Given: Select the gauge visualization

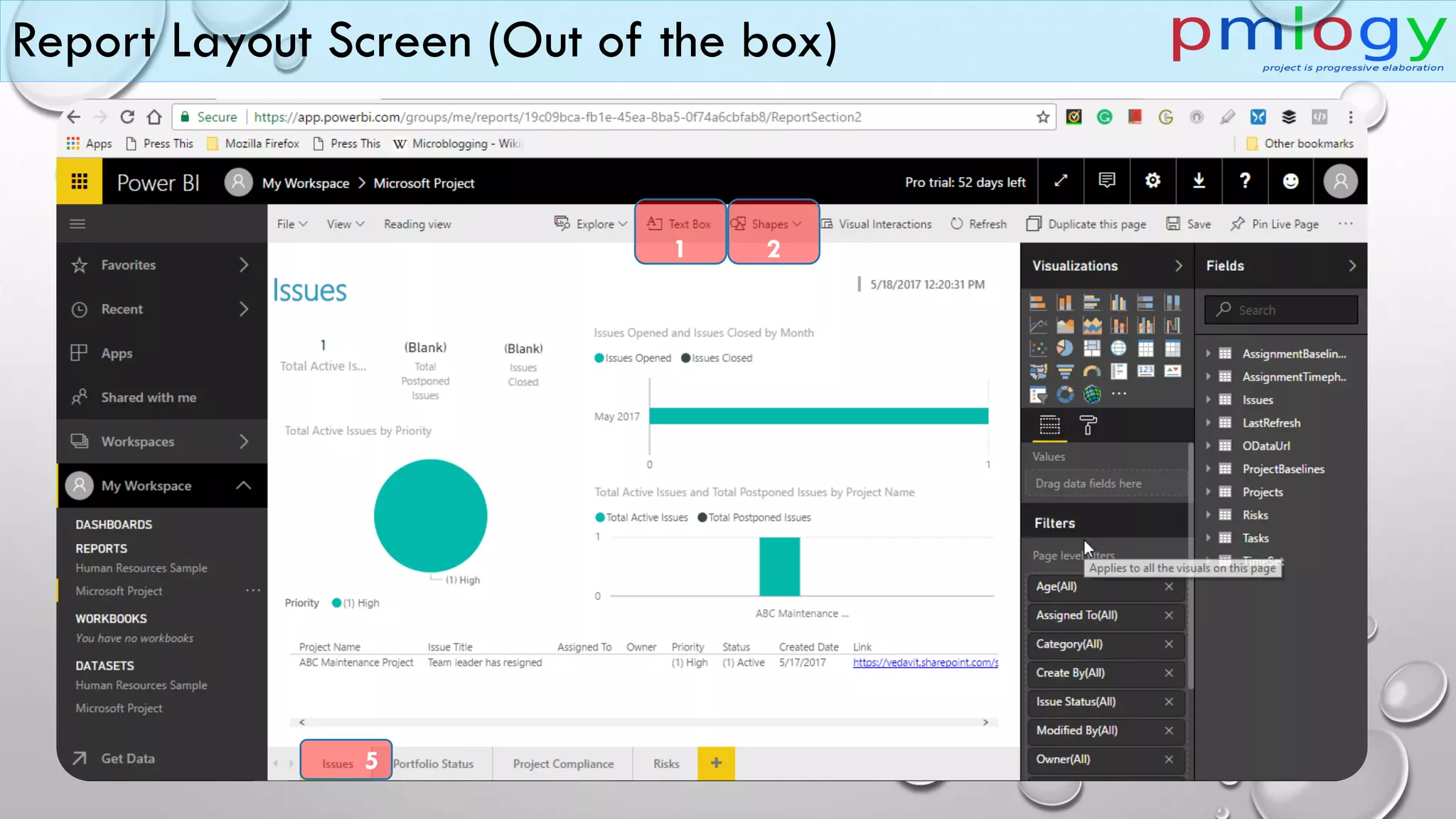Looking at the screenshot, I should (1092, 371).
